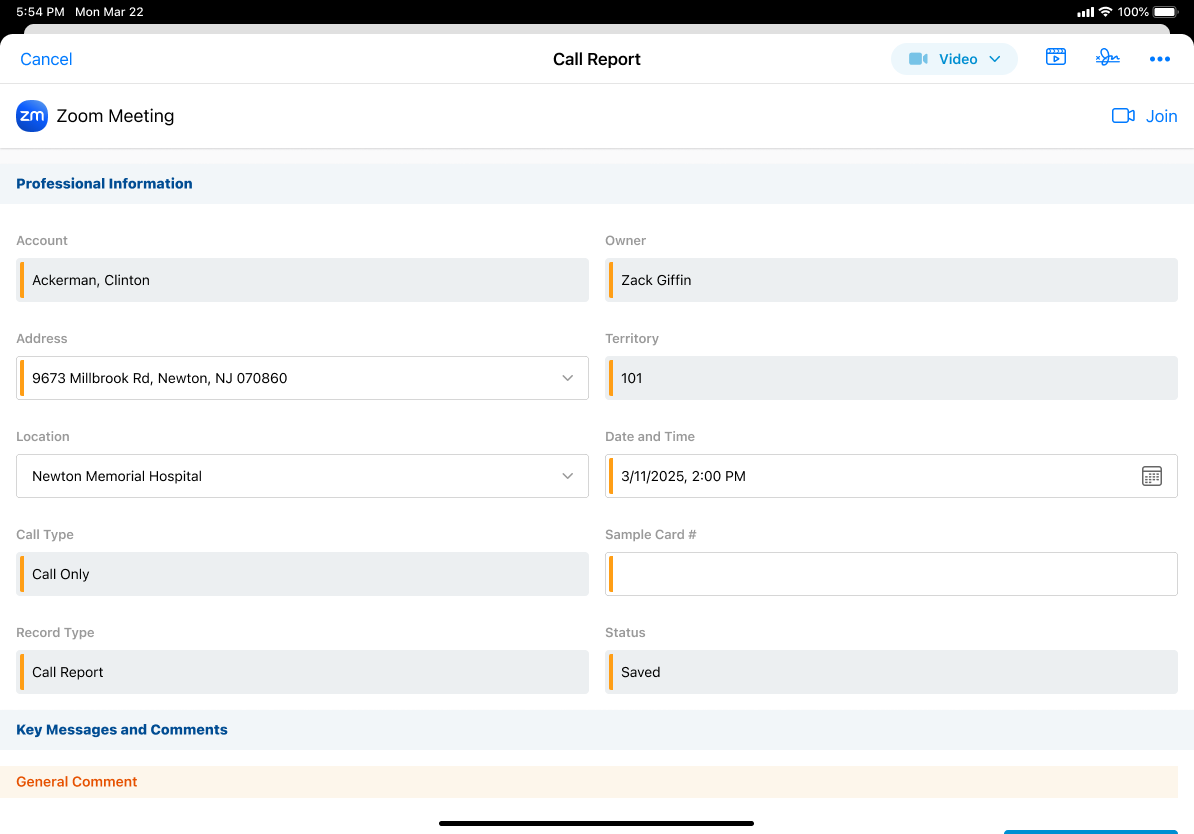Open the more options ellipsis menu
The height and width of the screenshot is (834, 1194).
click(1159, 59)
